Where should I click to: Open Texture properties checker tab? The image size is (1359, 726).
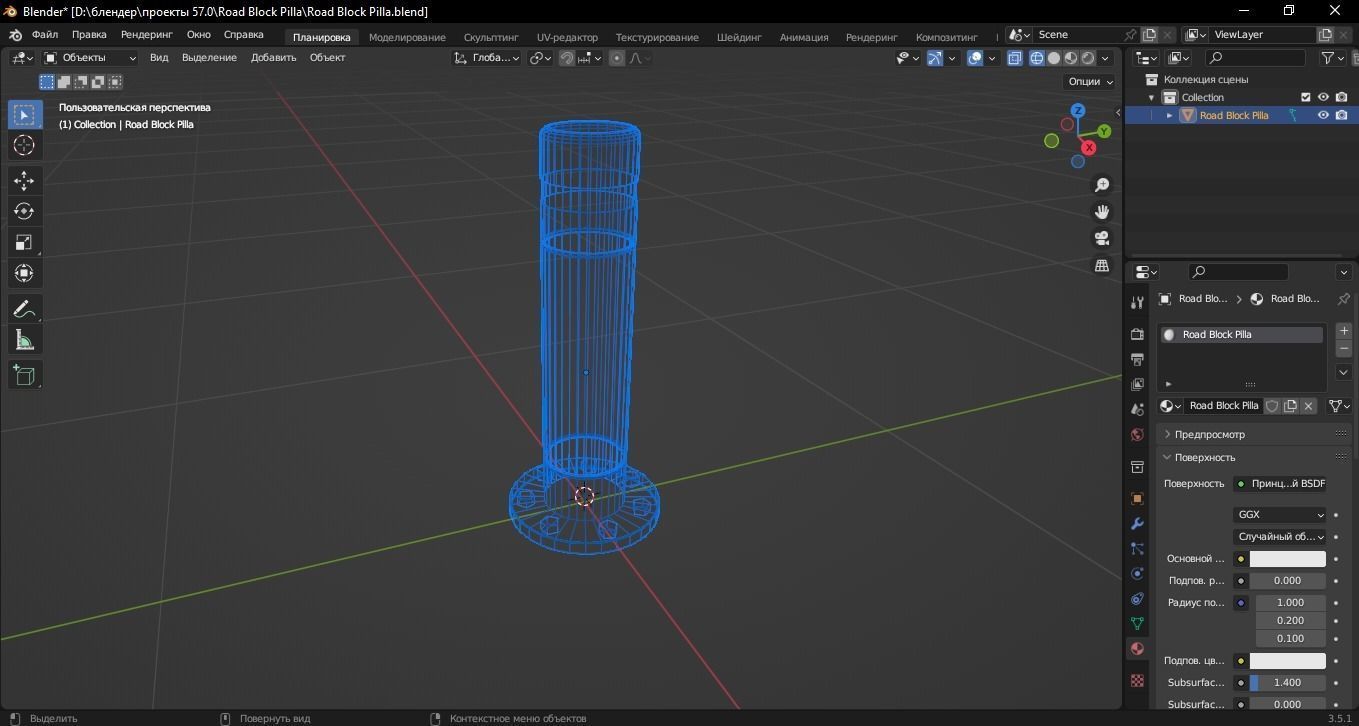pyautogui.click(x=1137, y=680)
